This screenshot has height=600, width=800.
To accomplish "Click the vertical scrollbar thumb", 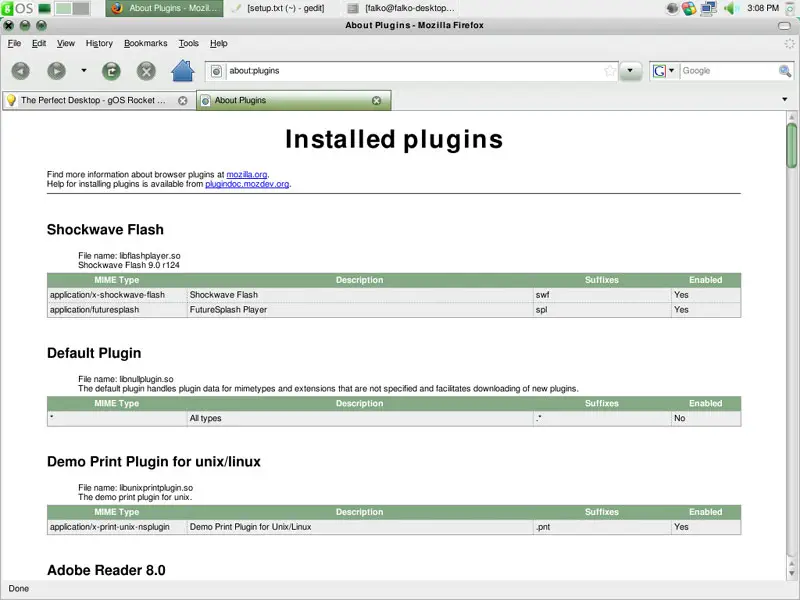I will coord(791,145).
